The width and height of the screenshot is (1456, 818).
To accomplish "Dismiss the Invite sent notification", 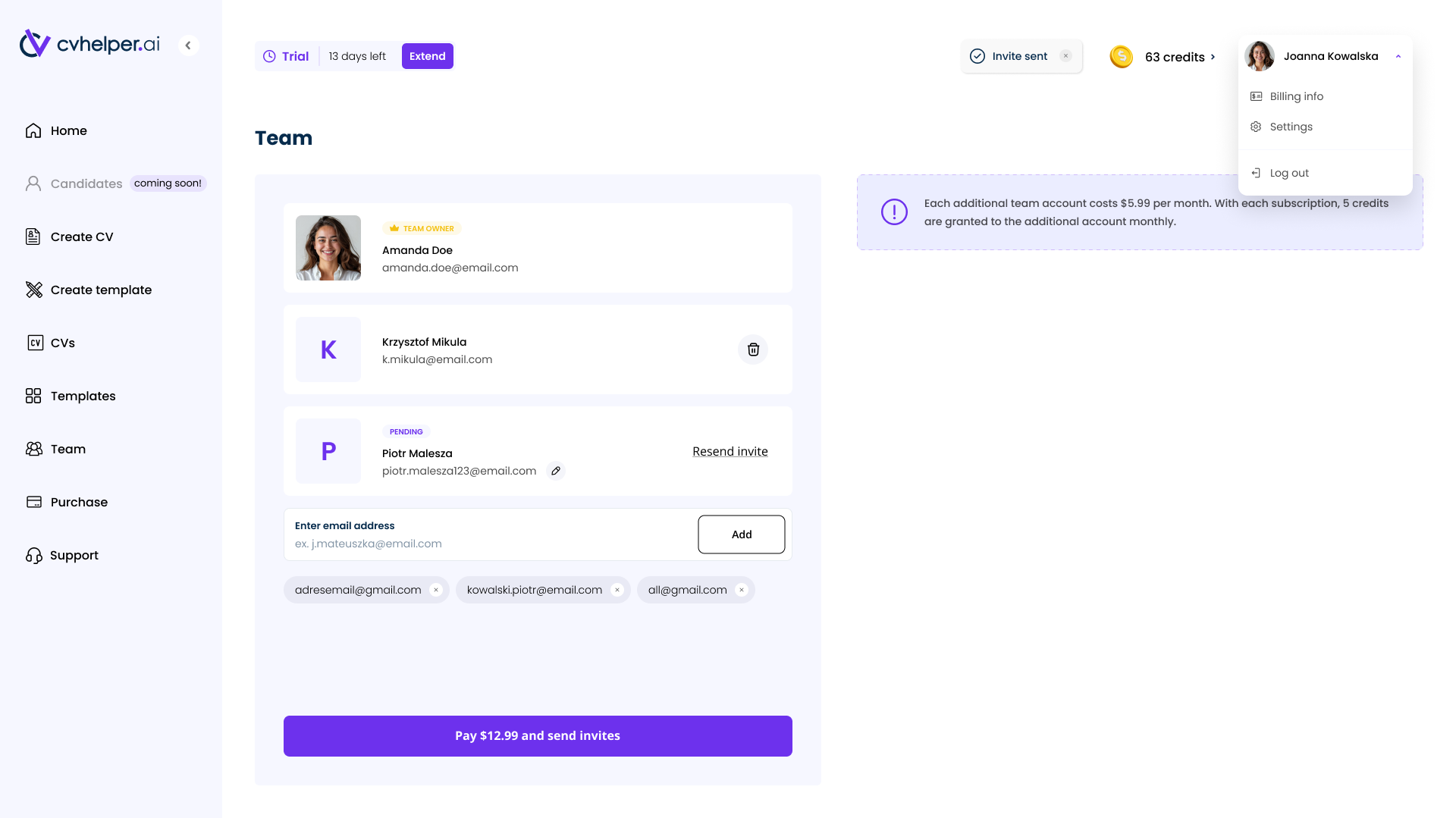I will (1065, 56).
